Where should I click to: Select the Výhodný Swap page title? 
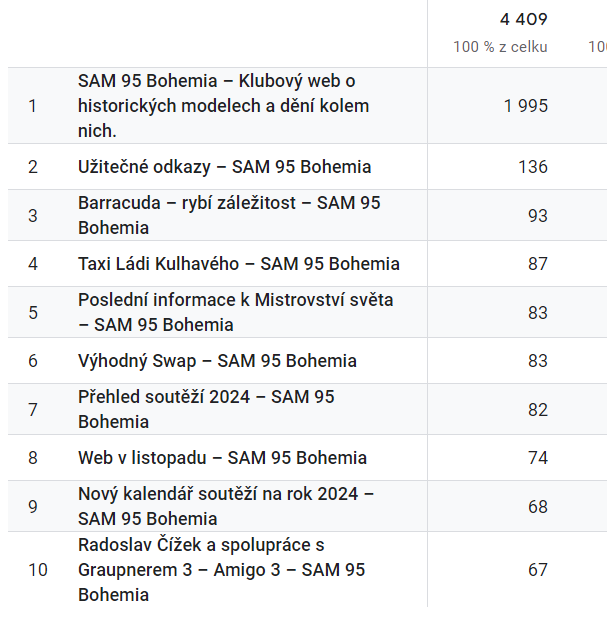pyautogui.click(x=217, y=361)
